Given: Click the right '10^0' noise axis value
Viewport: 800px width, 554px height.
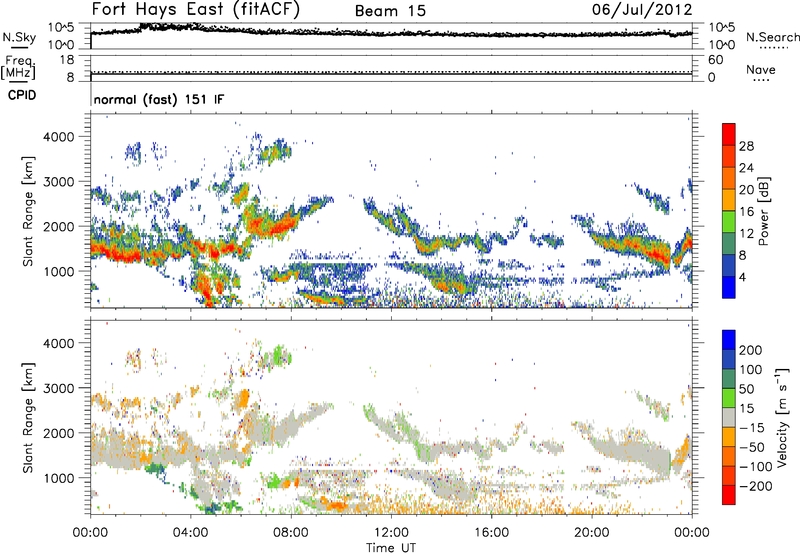Looking at the screenshot, I should (721, 45).
